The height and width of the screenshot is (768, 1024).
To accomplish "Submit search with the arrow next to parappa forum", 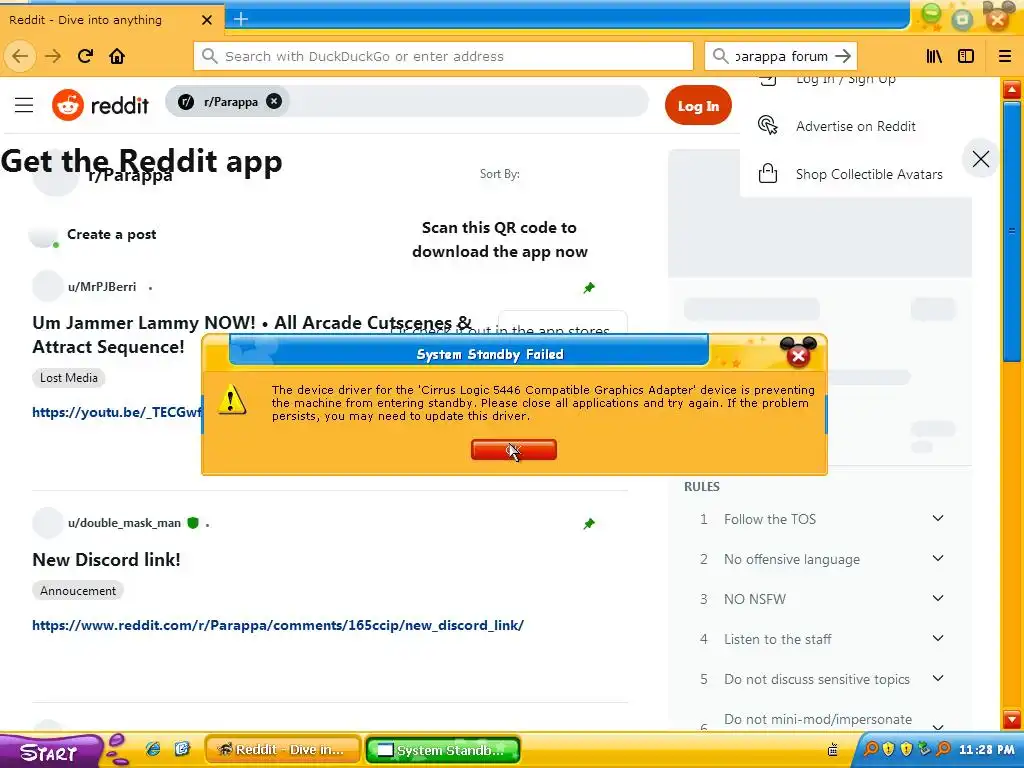I will [x=843, y=56].
